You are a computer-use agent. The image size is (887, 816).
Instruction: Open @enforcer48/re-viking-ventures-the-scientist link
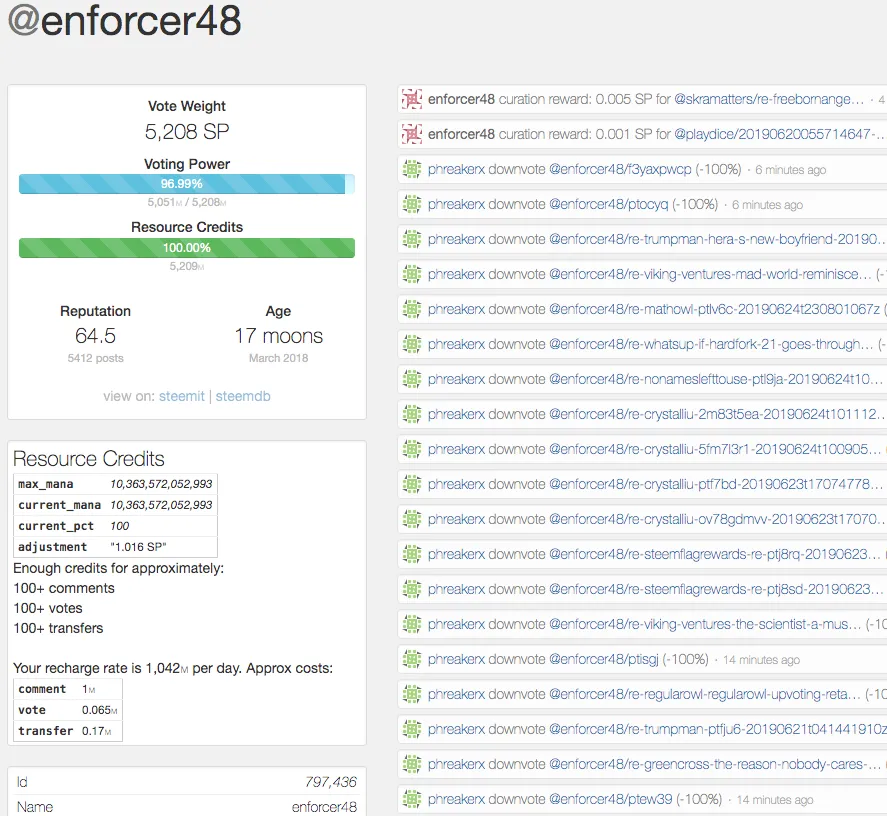[705, 625]
